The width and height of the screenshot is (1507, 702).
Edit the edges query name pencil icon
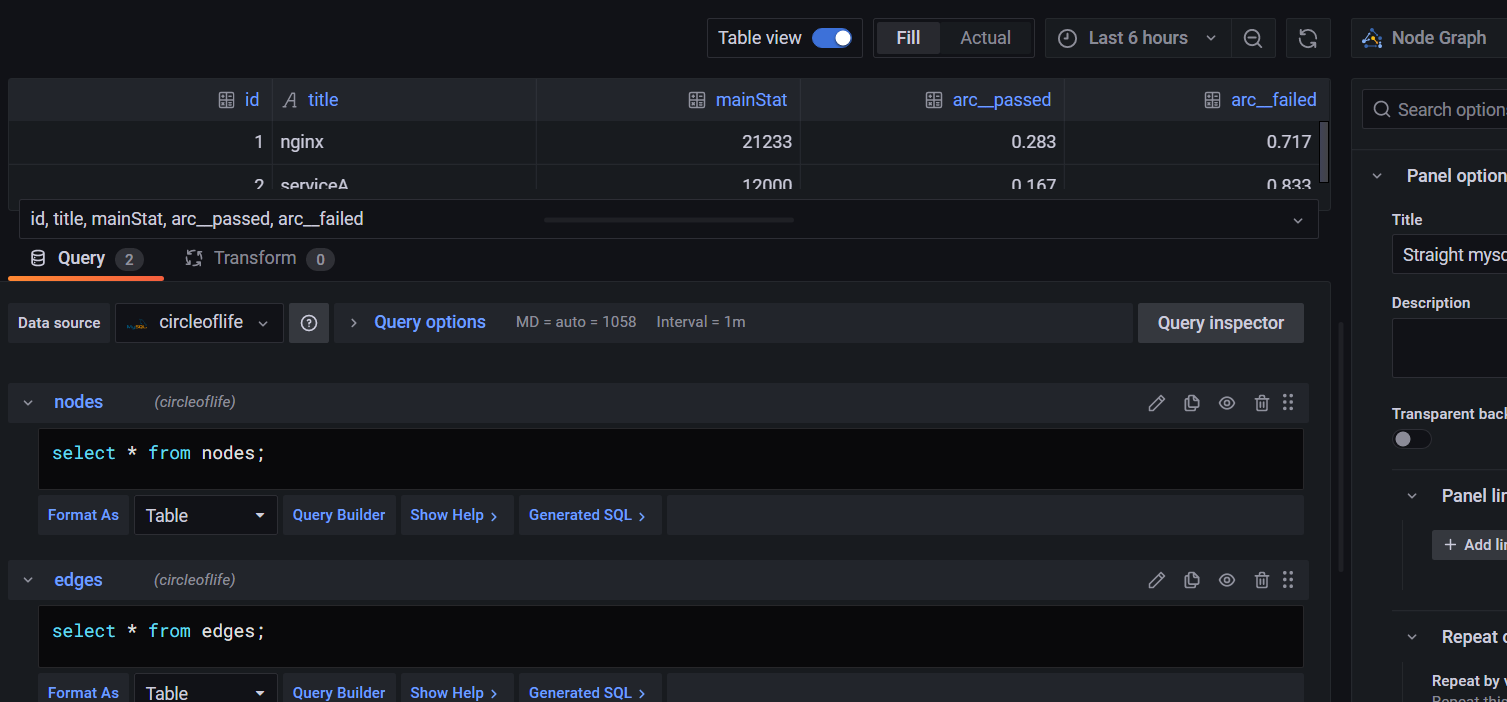1156,580
